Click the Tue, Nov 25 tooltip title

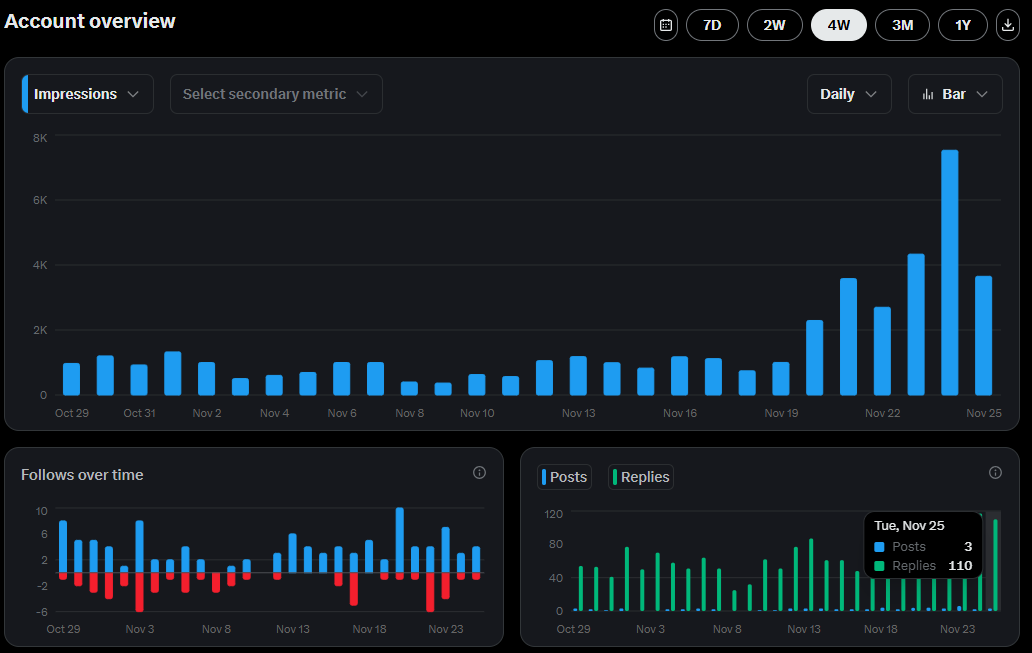[909, 525]
